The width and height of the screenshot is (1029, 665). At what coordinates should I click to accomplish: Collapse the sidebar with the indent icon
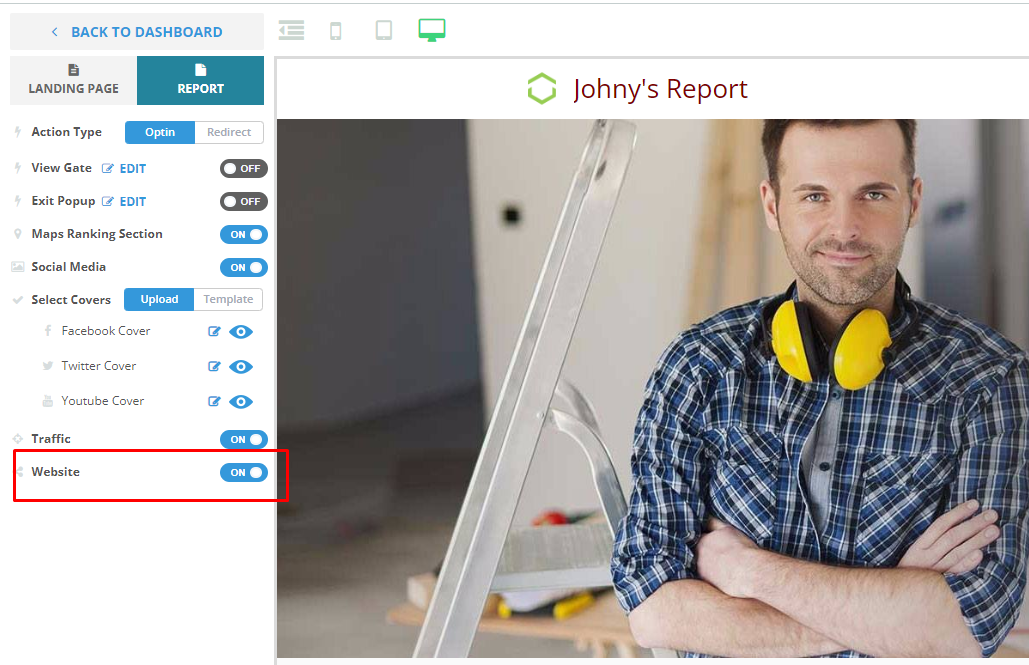click(x=291, y=31)
